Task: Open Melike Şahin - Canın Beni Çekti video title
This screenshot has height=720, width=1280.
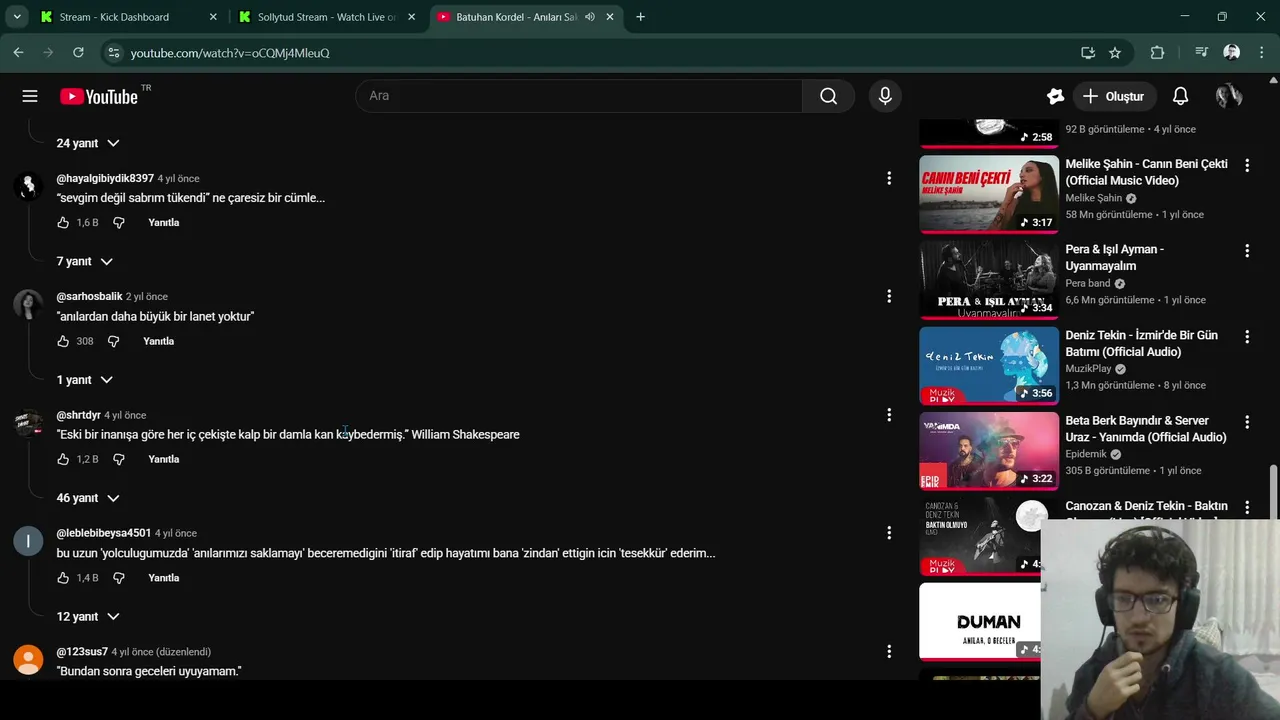Action: pyautogui.click(x=1146, y=172)
